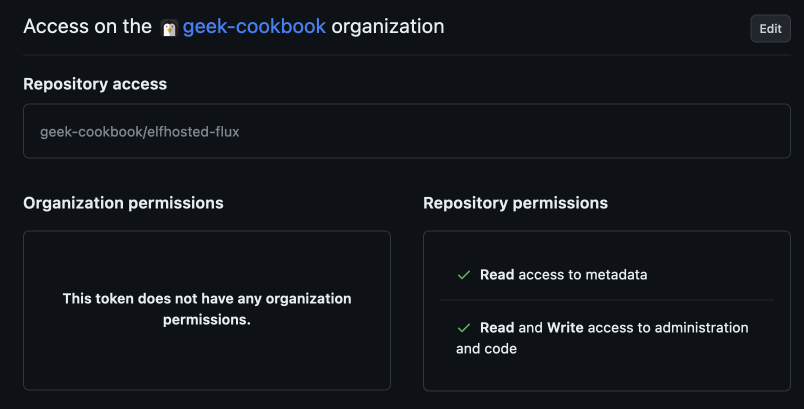Viewport: 804px width, 409px height.
Task: Click the bold Read in metadata row
Action: [x=497, y=274]
